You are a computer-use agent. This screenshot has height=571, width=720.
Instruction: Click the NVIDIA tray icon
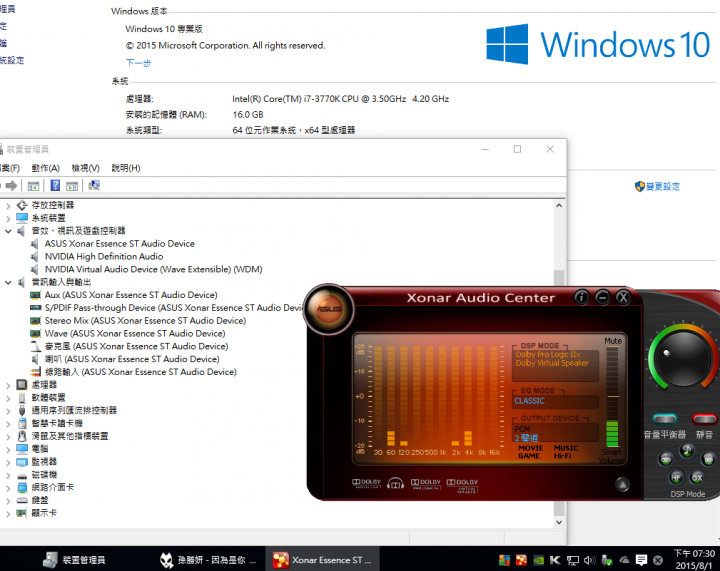point(539,560)
